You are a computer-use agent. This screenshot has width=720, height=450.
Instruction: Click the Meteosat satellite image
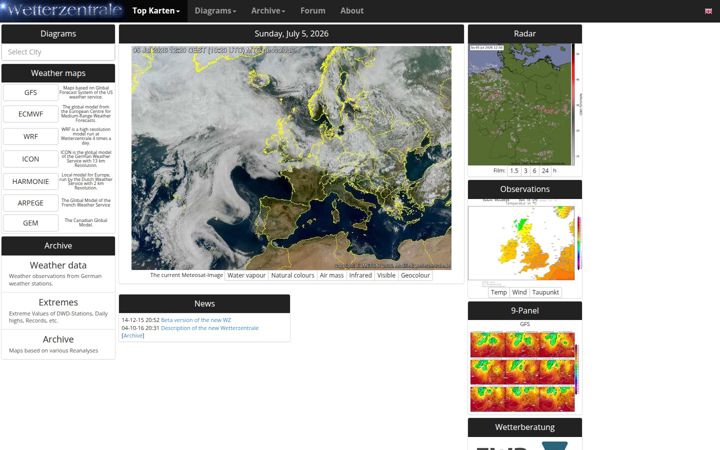[291, 158]
